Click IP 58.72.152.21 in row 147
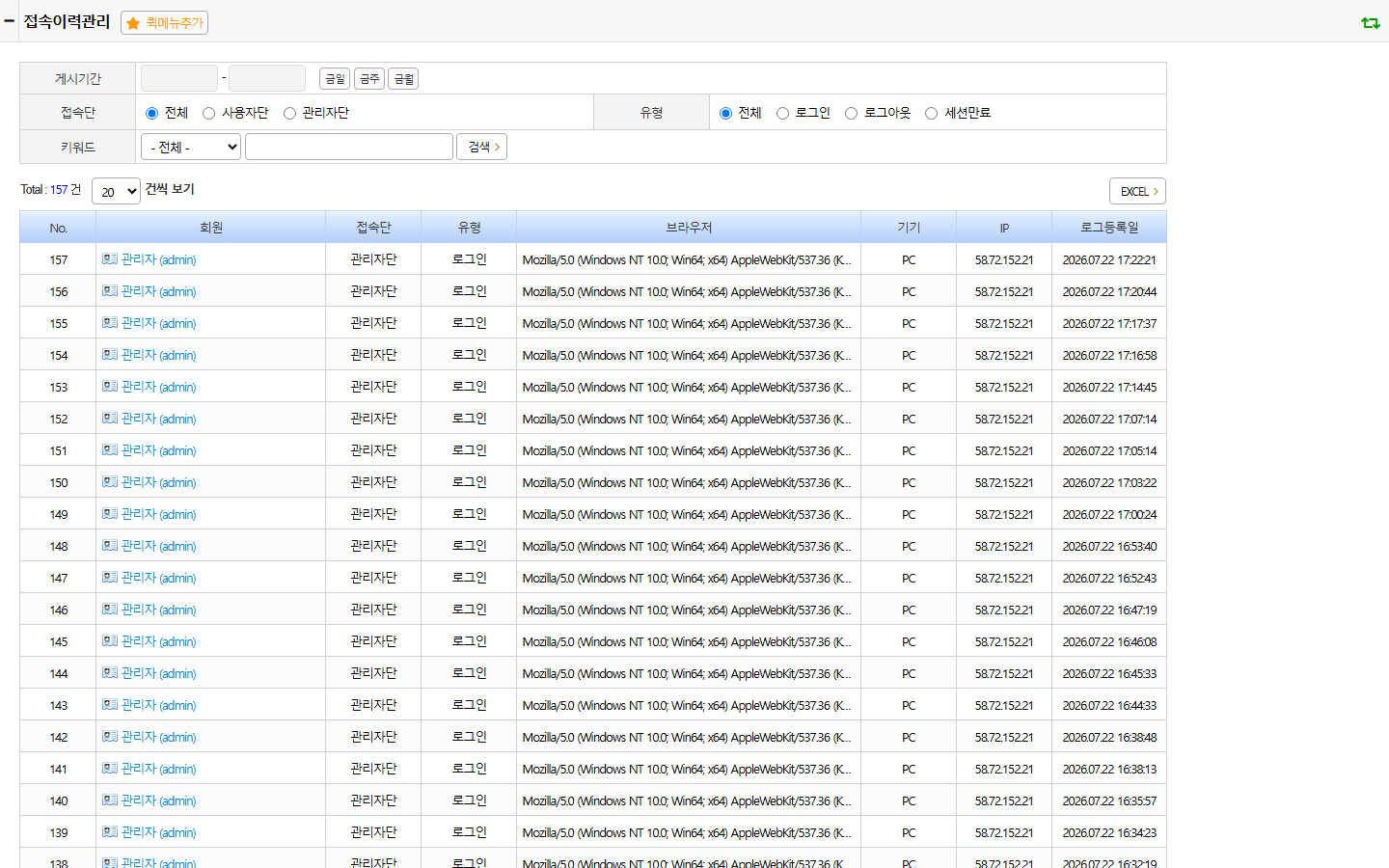1389x868 pixels. [1004, 578]
